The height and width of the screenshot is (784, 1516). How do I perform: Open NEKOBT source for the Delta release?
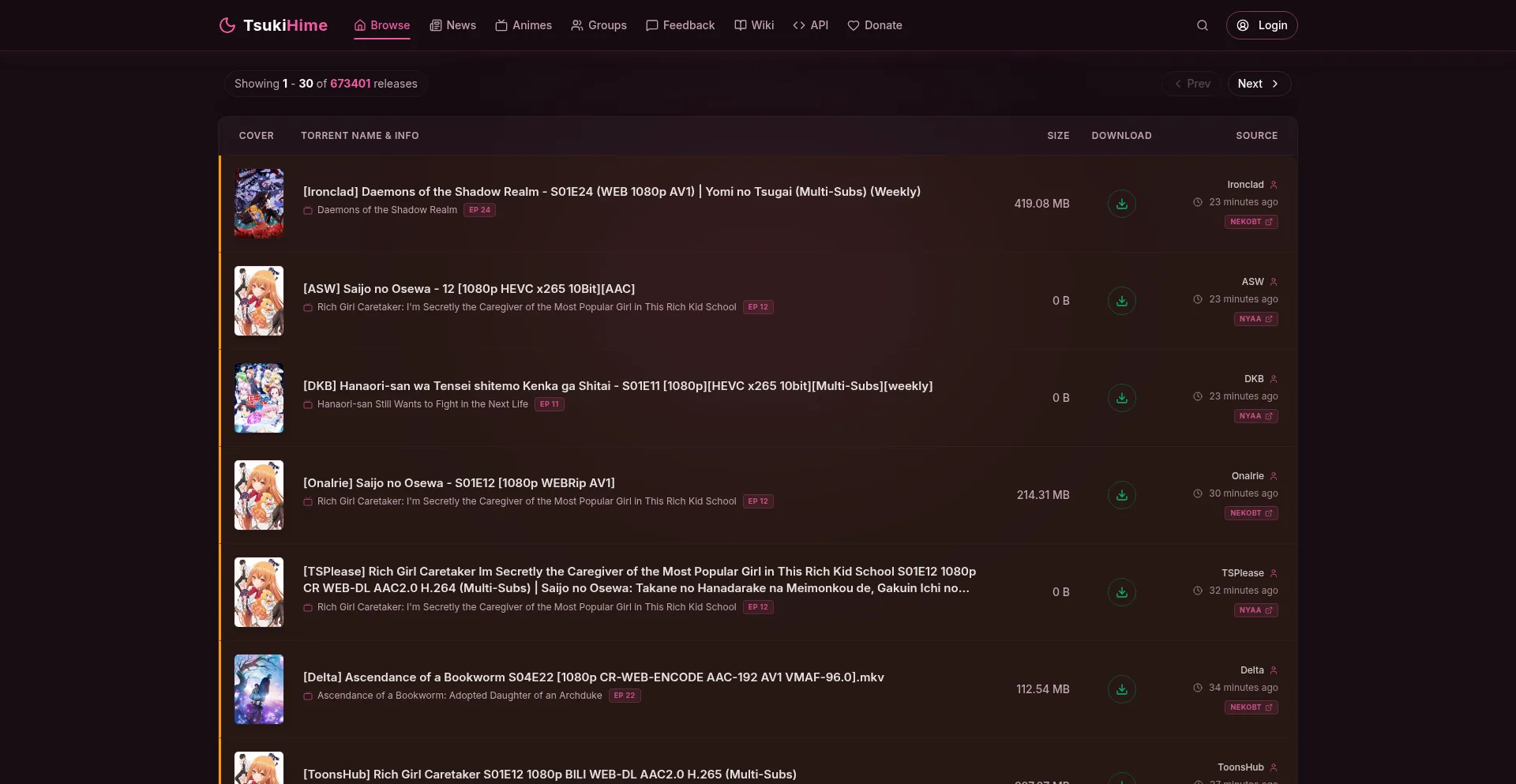[x=1251, y=707]
